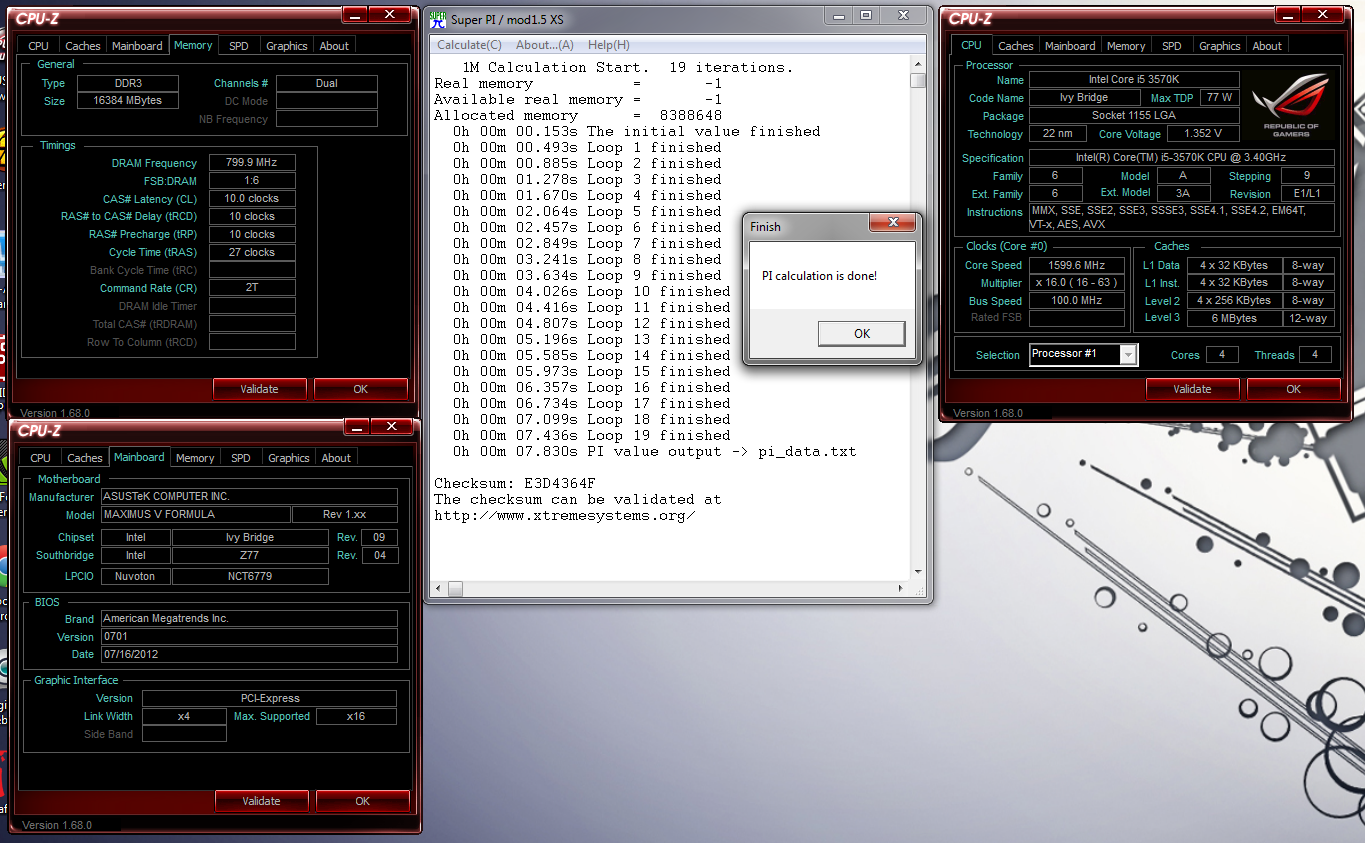The width and height of the screenshot is (1366, 843).
Task: Click the Cycle Time 27 clocks value
Action: pos(252,253)
